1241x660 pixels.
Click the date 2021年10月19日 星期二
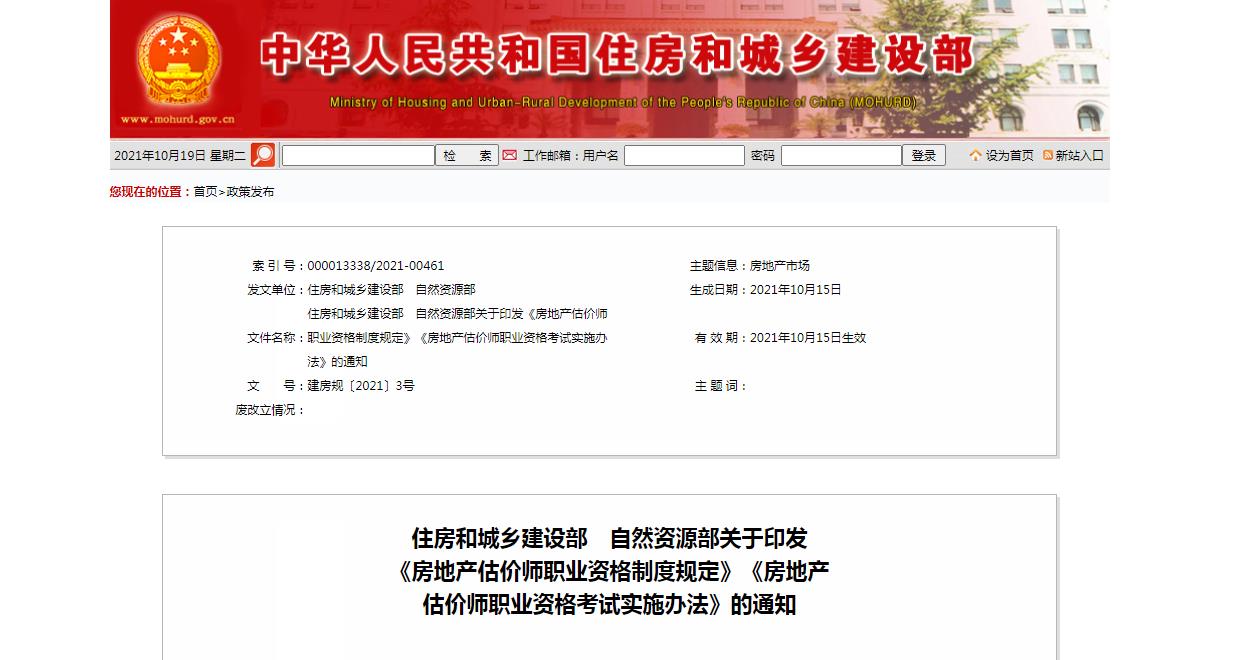[x=180, y=156]
